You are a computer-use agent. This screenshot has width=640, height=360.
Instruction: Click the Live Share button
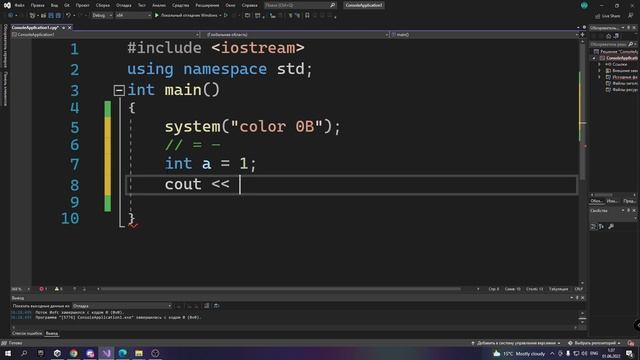point(608,16)
